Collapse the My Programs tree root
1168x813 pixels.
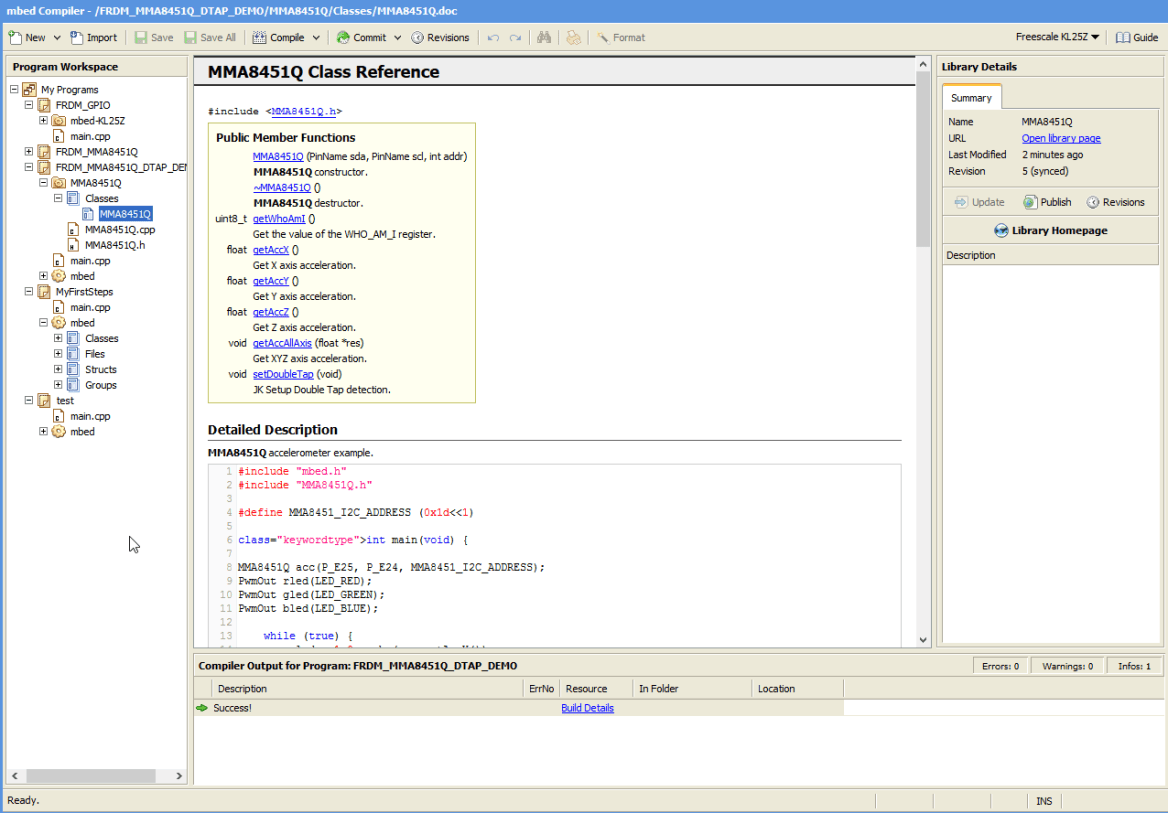(14, 89)
